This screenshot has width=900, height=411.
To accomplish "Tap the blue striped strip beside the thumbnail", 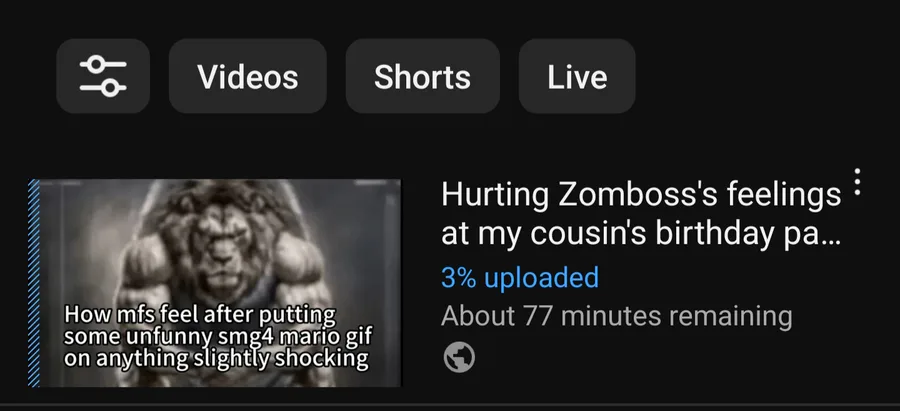I will pos(34,283).
